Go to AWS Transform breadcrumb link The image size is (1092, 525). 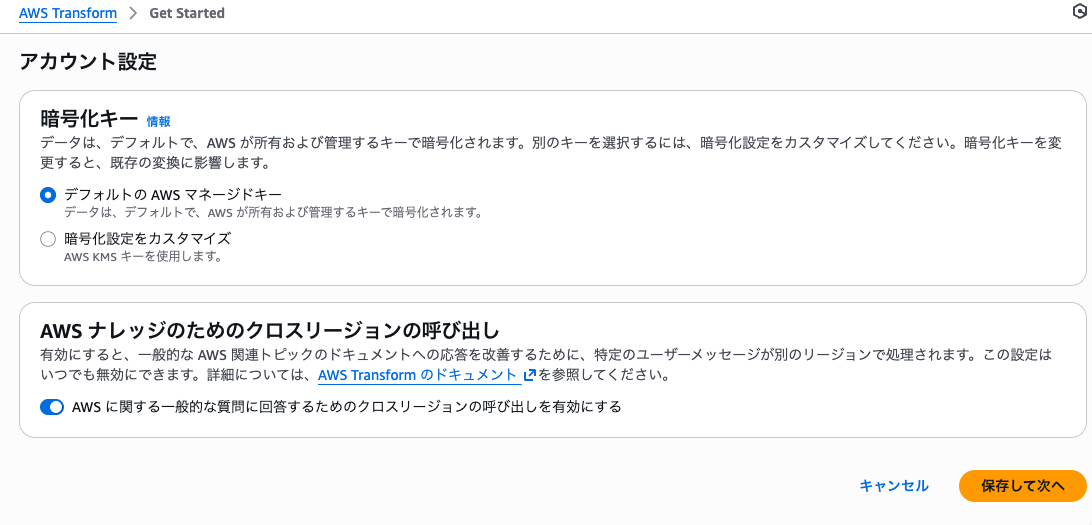(68, 14)
